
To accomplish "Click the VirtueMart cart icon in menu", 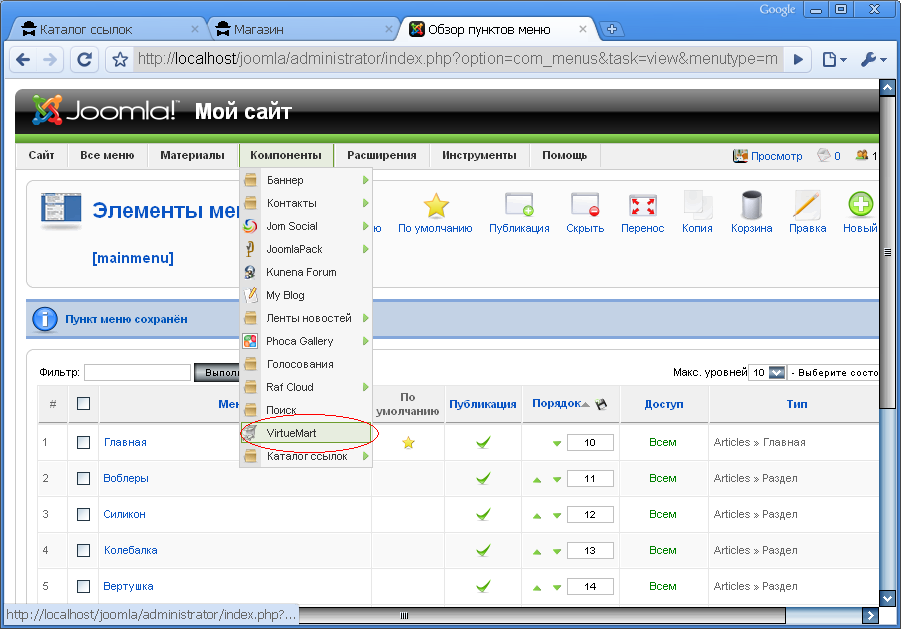I will (x=250, y=433).
